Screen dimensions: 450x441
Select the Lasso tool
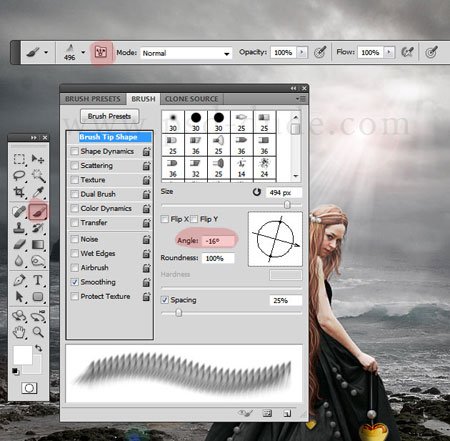19,175
